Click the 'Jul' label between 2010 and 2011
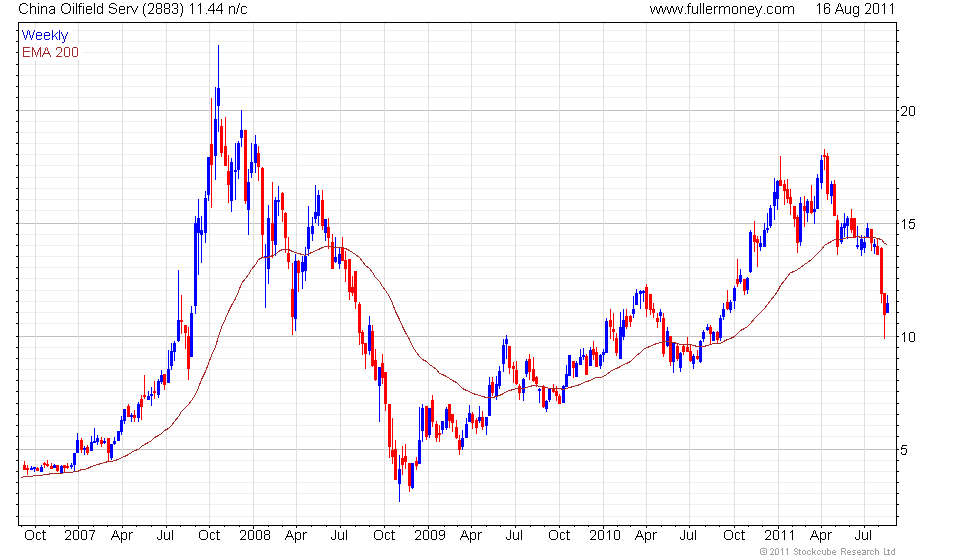This screenshot has height=560, width=980. click(x=688, y=536)
